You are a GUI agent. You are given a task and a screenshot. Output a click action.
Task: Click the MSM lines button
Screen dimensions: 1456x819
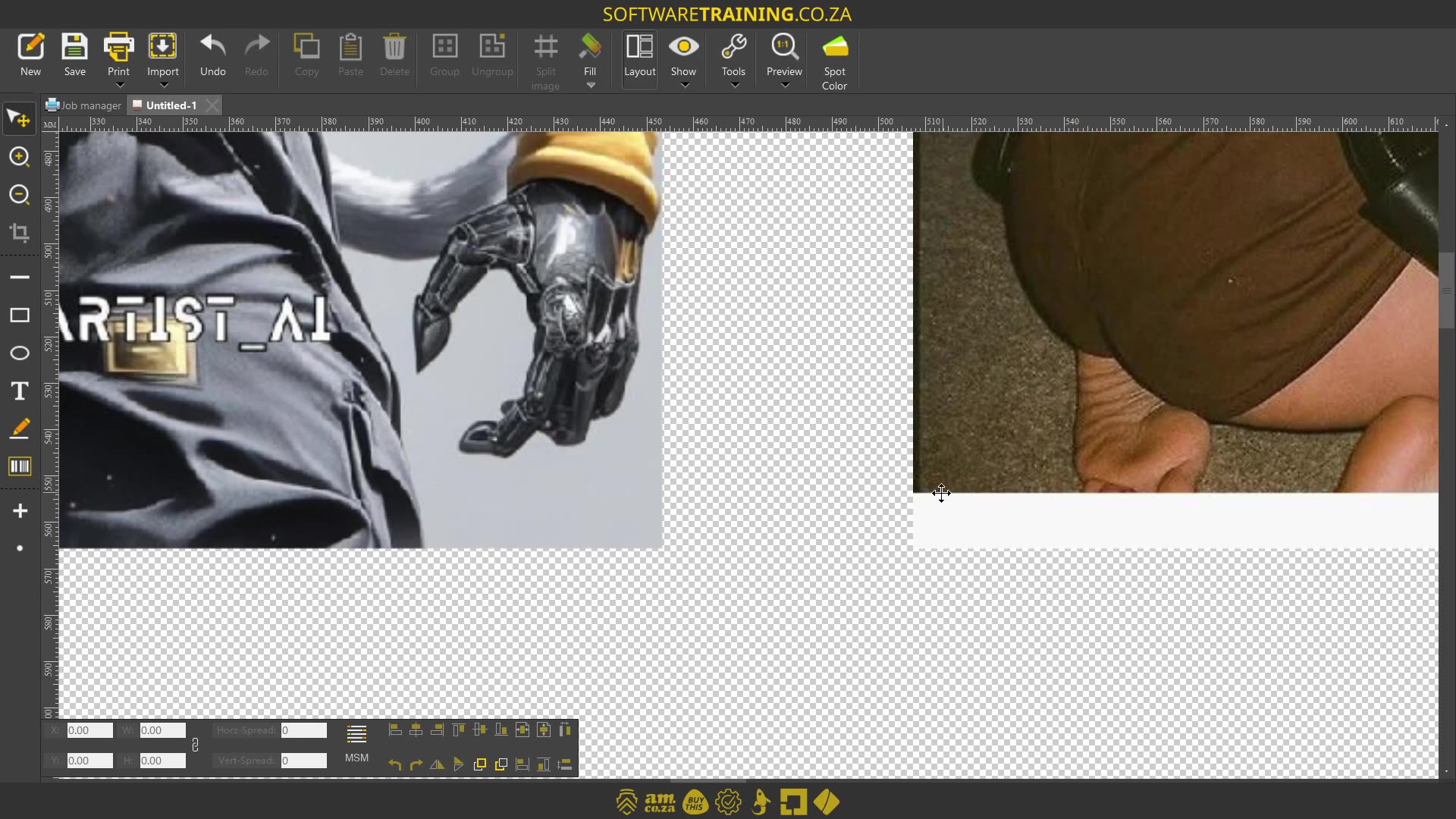(x=356, y=744)
